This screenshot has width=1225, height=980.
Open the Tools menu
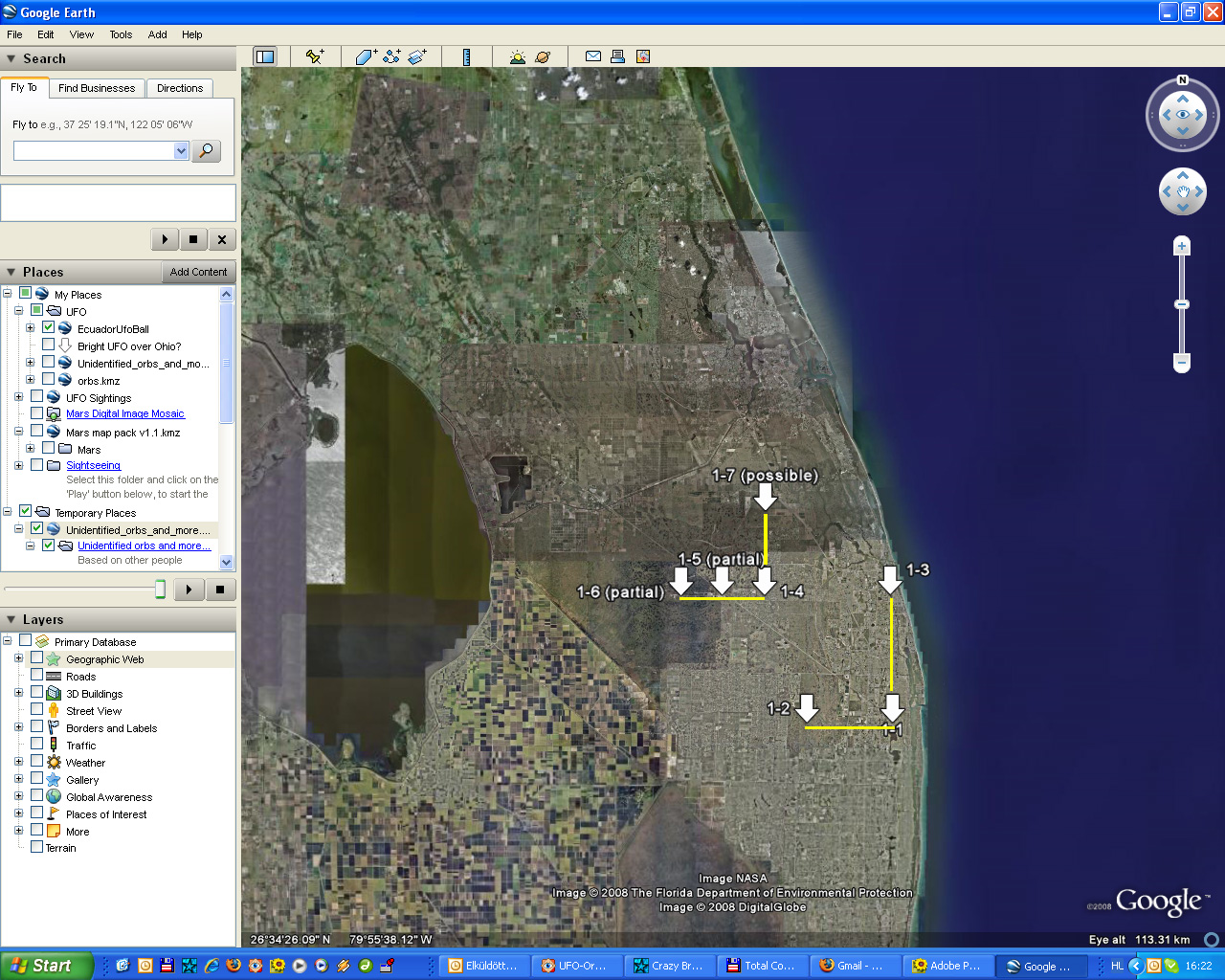[121, 34]
